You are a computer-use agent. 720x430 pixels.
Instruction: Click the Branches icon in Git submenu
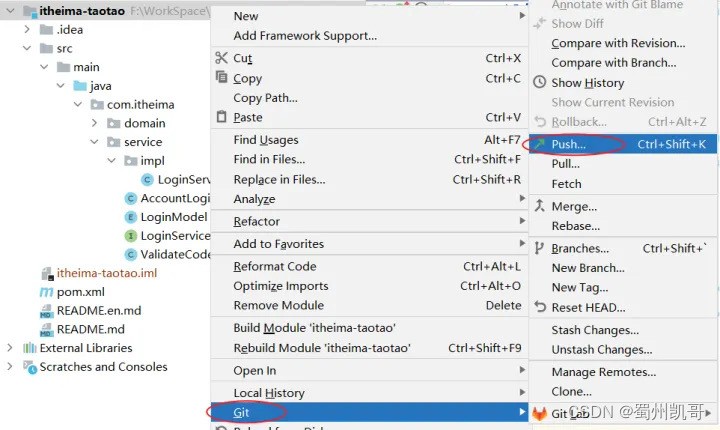click(540, 248)
